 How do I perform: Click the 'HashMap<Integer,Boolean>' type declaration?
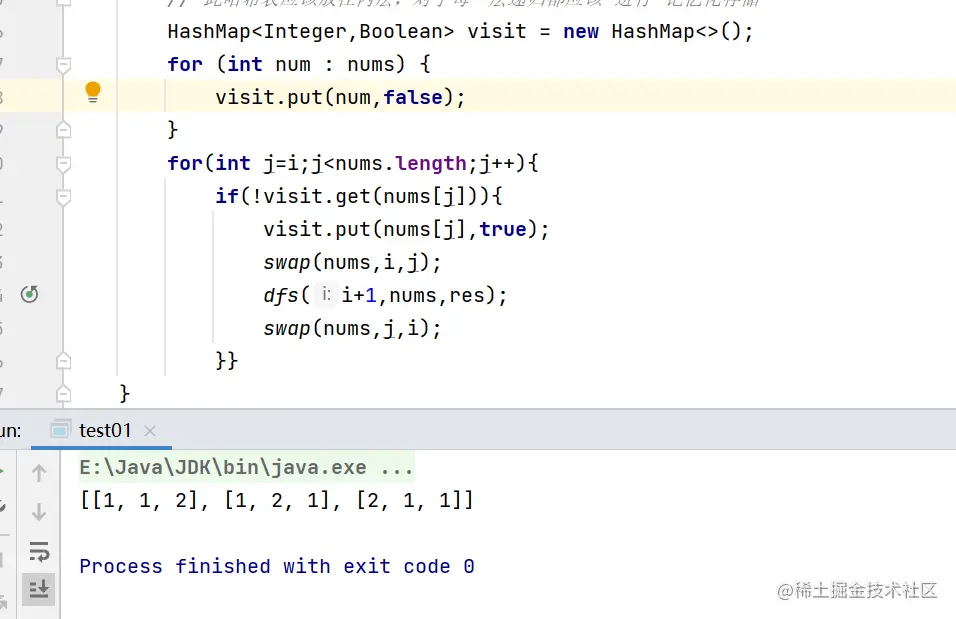(311, 32)
